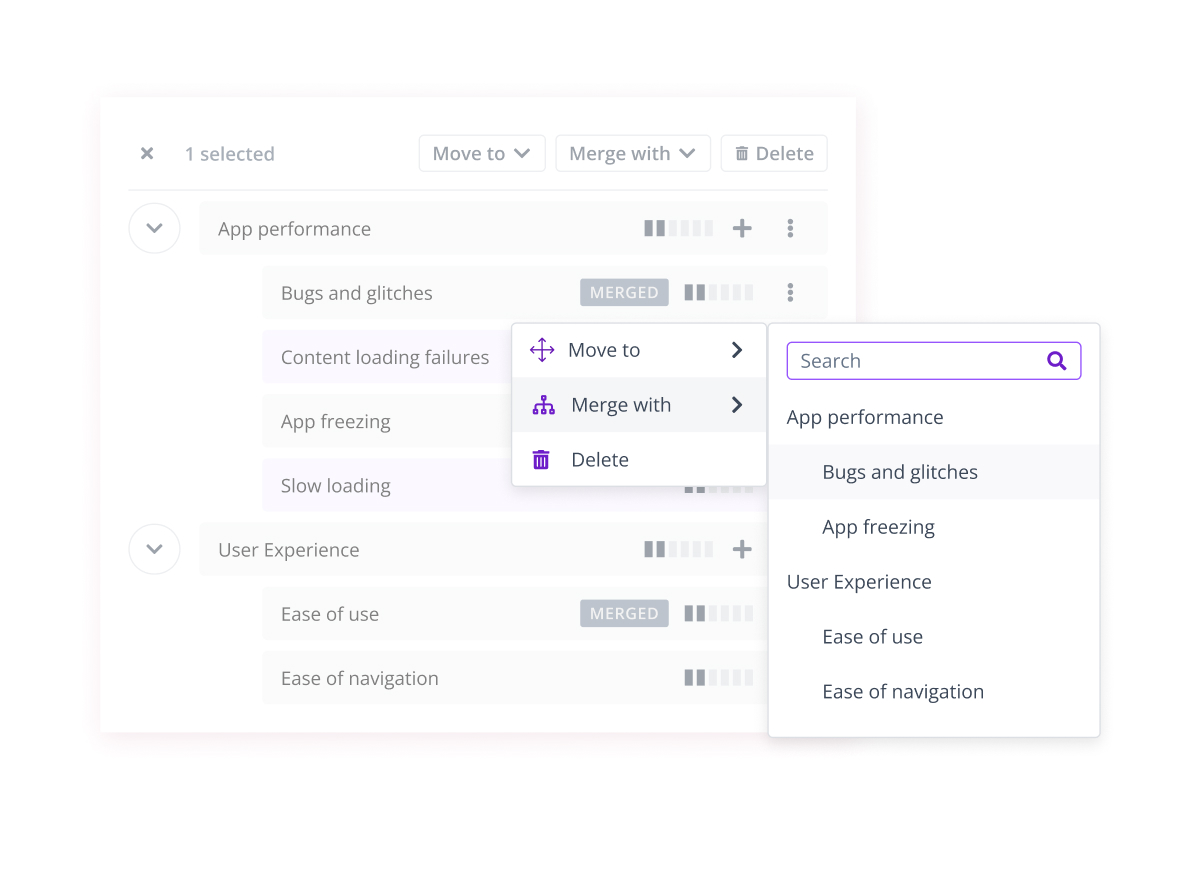Click the Move to crosshair icon in context menu

pos(541,350)
